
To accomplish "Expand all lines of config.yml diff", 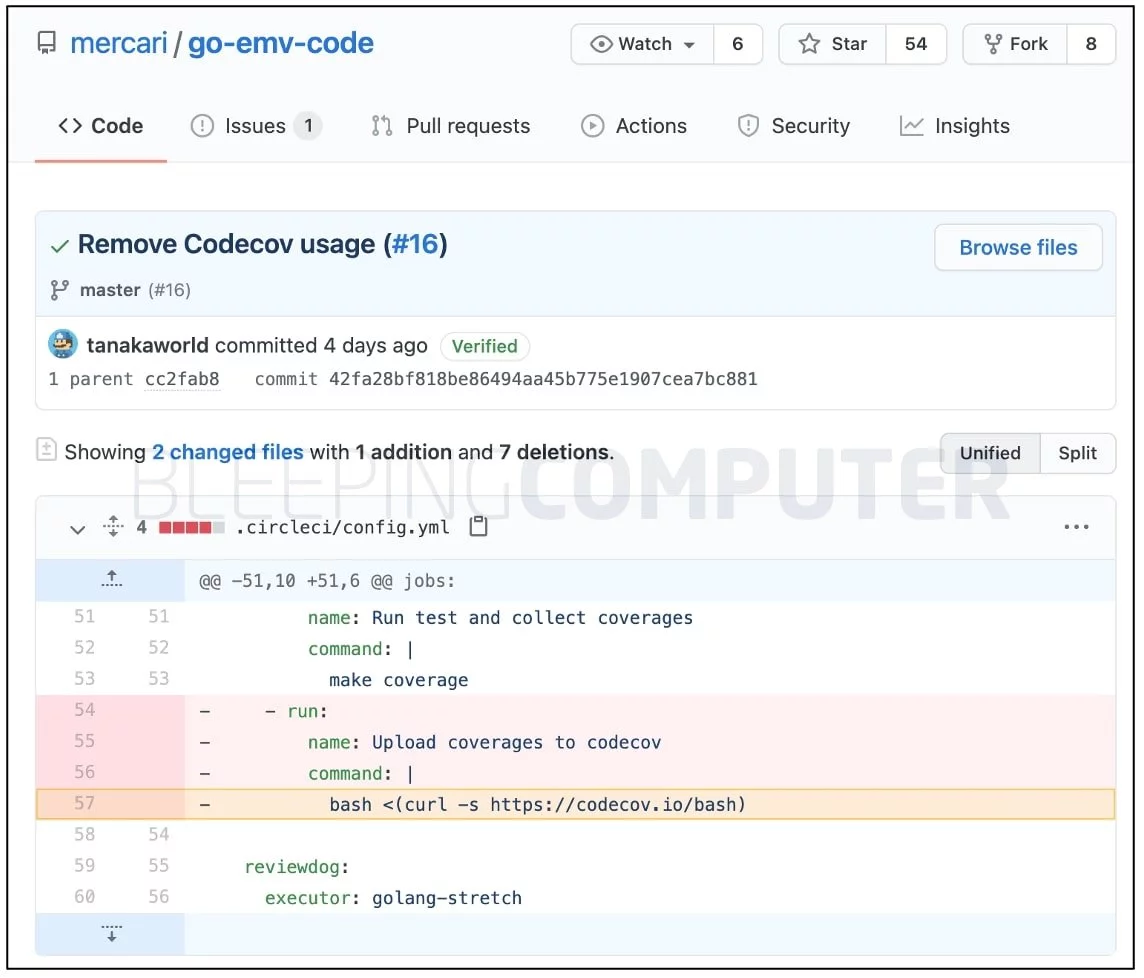I will tap(113, 526).
